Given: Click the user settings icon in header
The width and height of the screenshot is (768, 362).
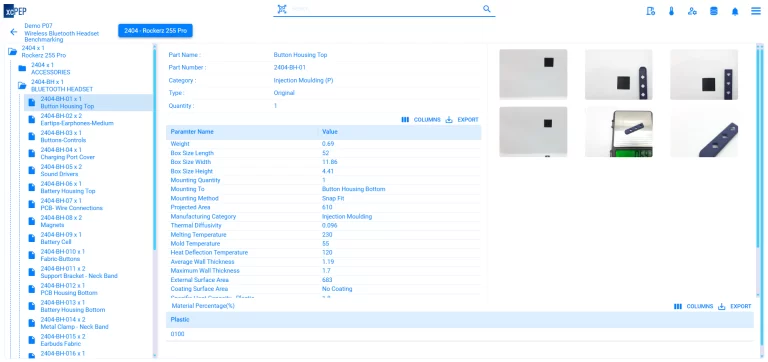Looking at the screenshot, I should [x=692, y=11].
